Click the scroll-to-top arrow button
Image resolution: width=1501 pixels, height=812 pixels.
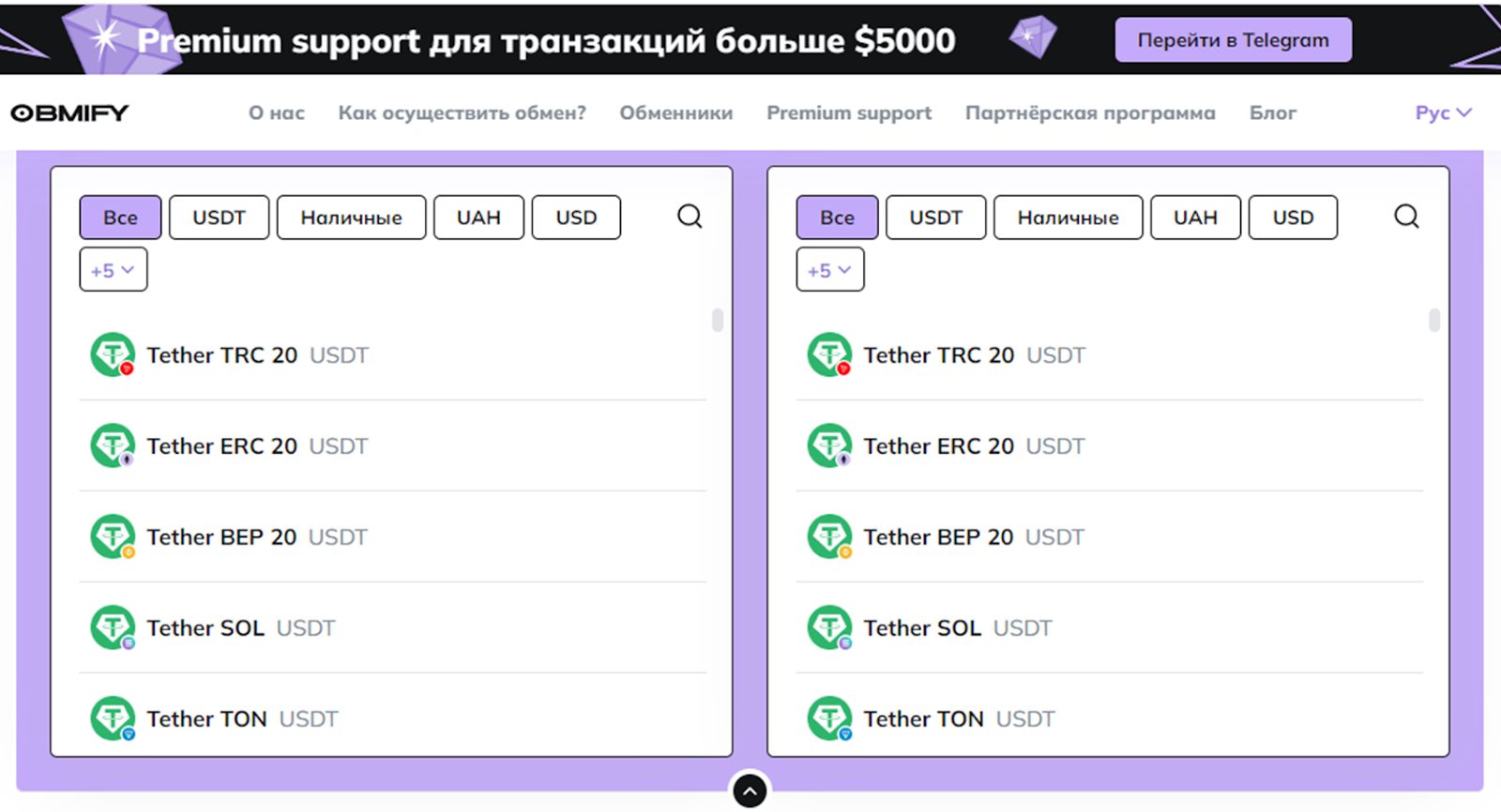click(x=750, y=792)
